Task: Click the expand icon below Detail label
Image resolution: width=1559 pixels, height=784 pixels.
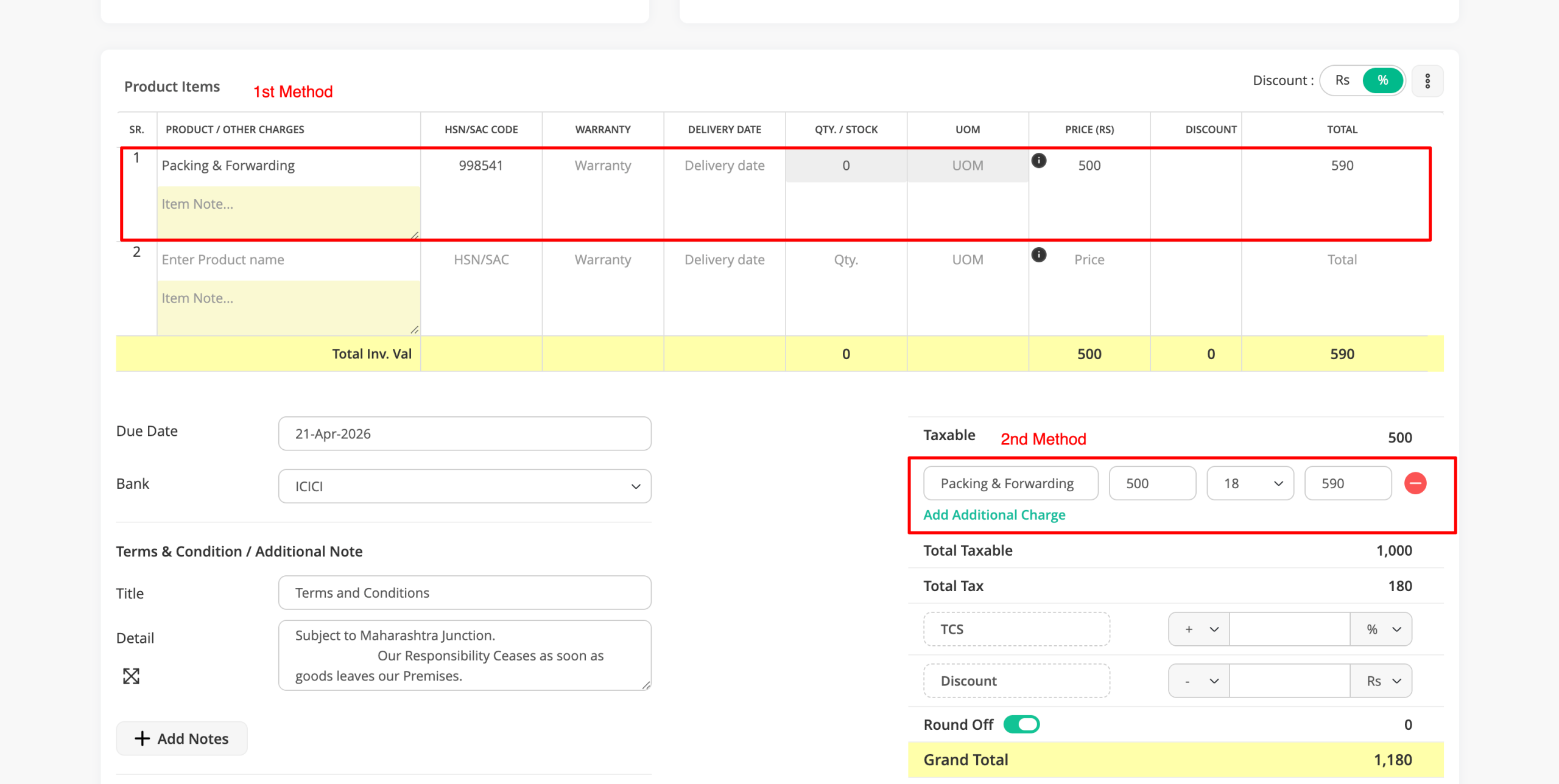Action: pos(131,676)
